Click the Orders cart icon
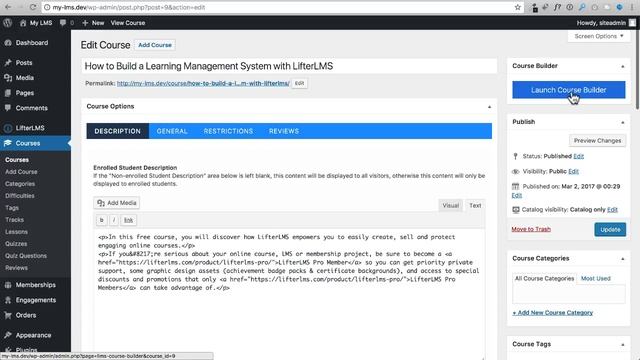Screen dimensions: 640x360 point(7,315)
